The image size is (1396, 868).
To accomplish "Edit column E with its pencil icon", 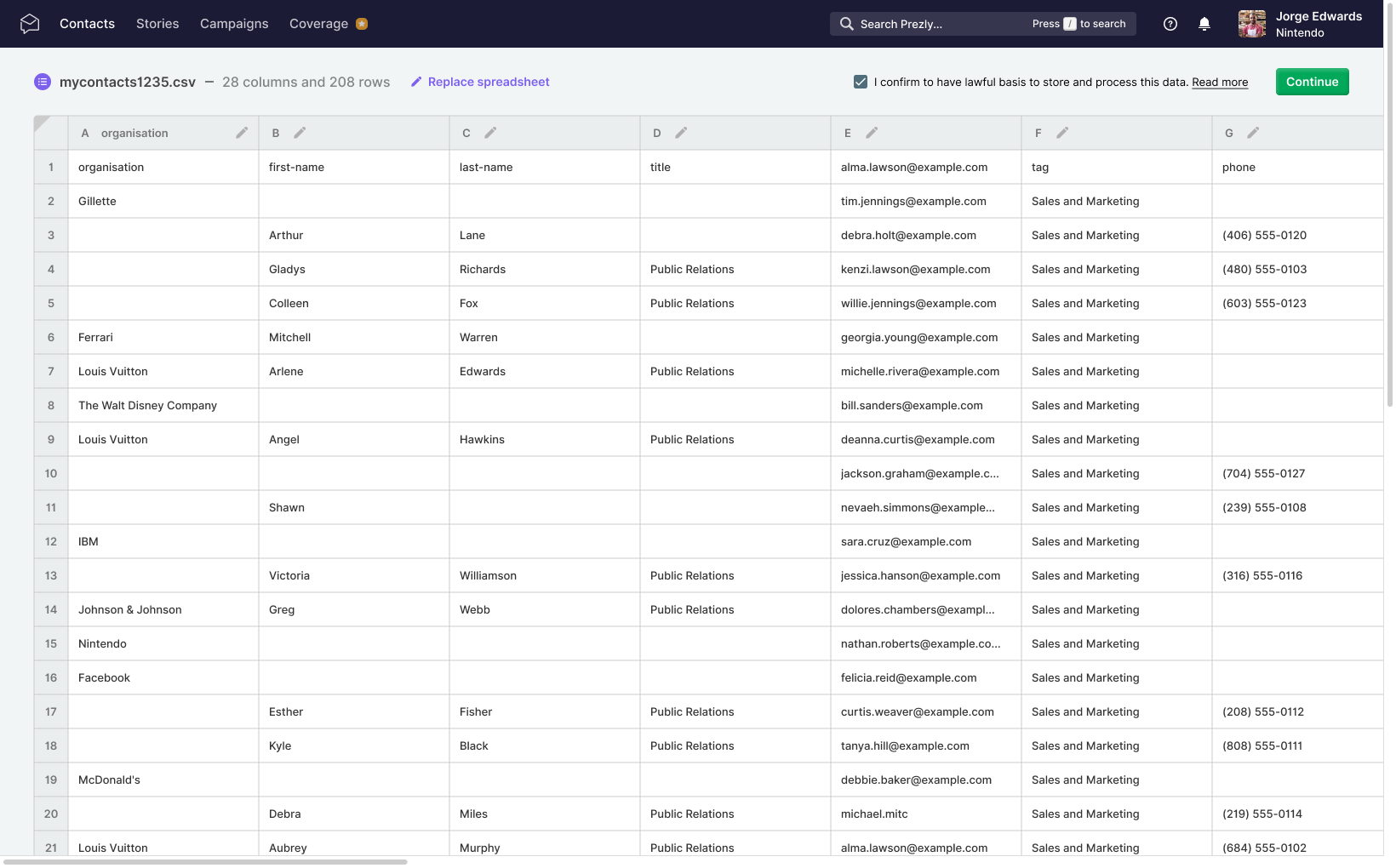I will (872, 133).
